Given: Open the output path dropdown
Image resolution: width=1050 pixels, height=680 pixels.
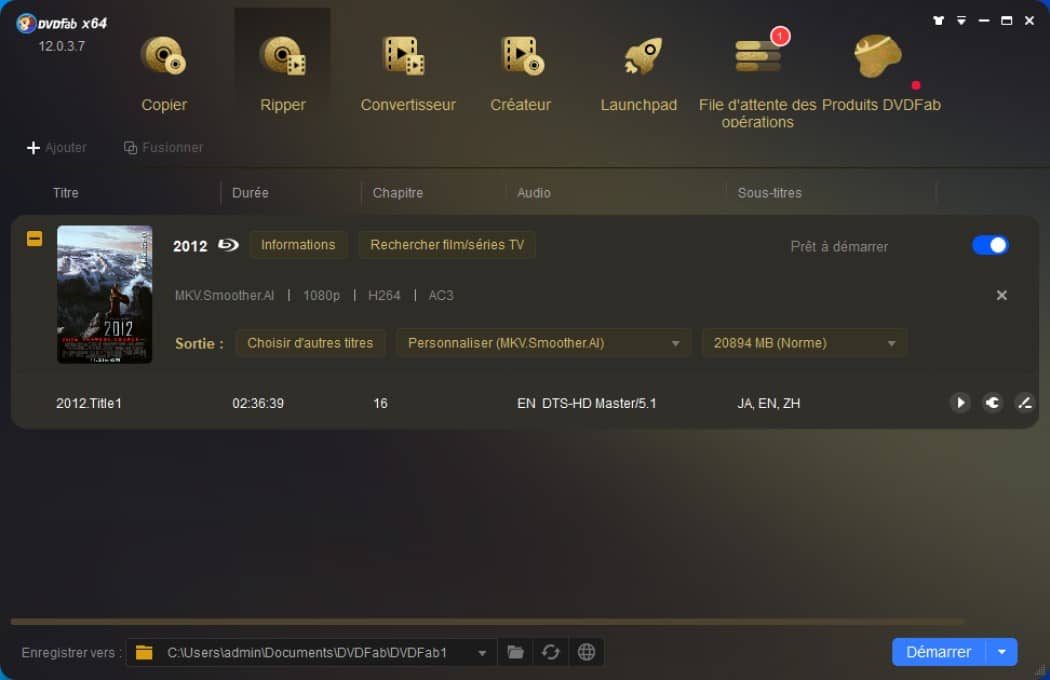Looking at the screenshot, I should (x=481, y=653).
